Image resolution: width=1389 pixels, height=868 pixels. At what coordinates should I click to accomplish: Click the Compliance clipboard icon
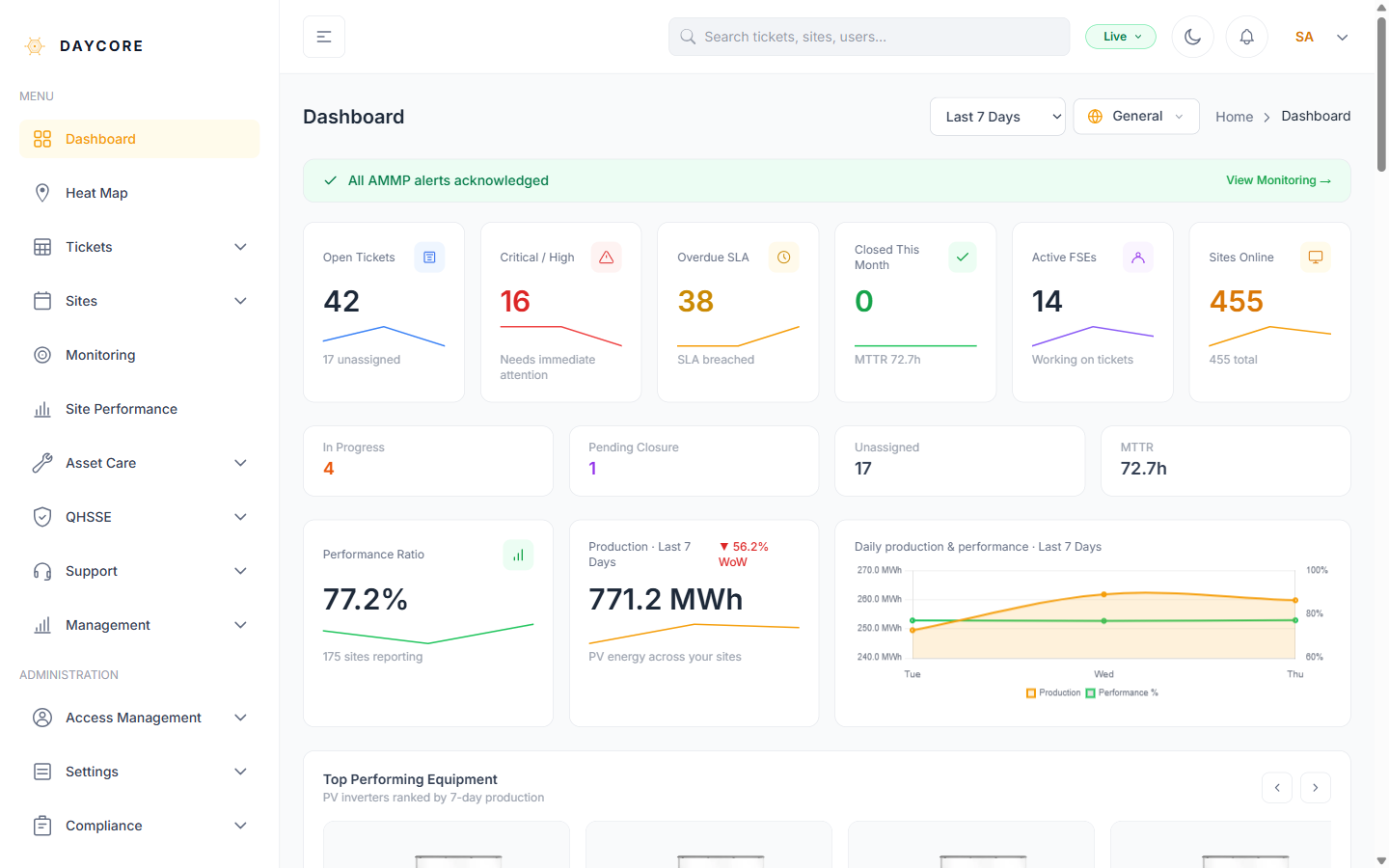point(42,826)
